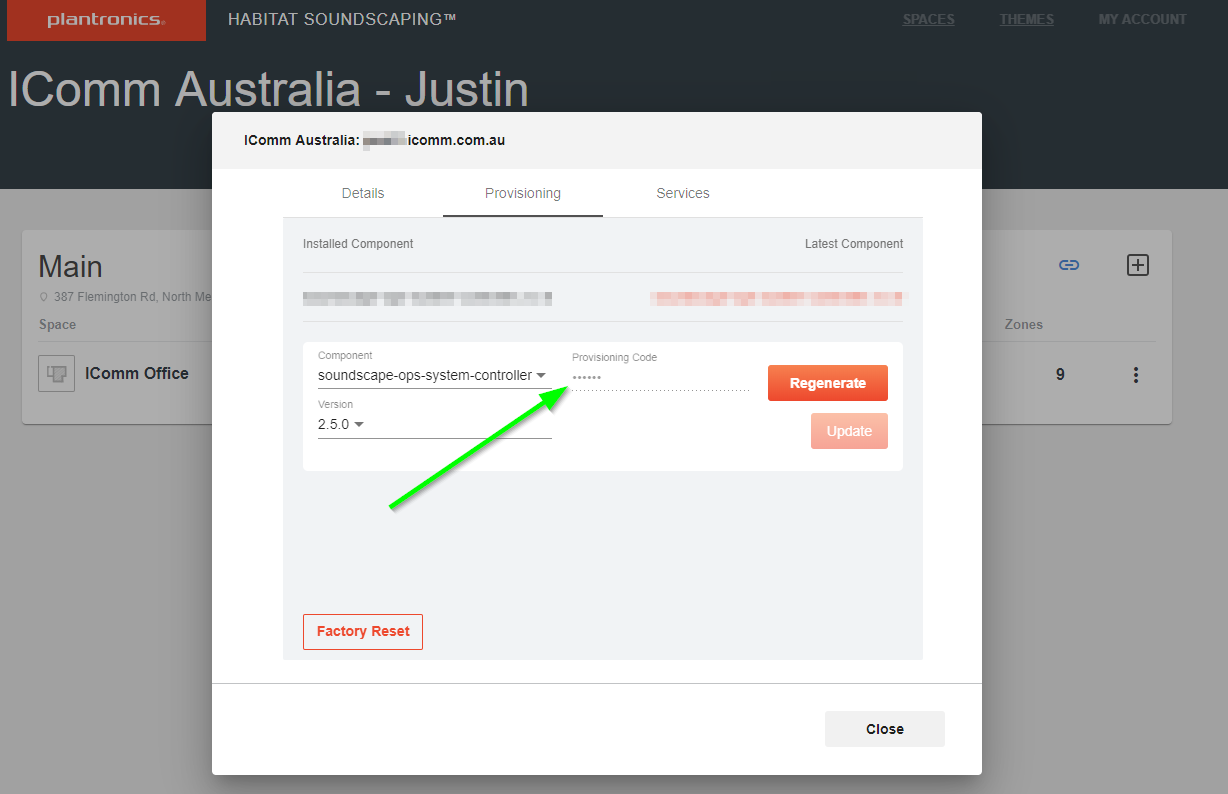Click the IComm Australia - Justin page title

(x=268, y=89)
